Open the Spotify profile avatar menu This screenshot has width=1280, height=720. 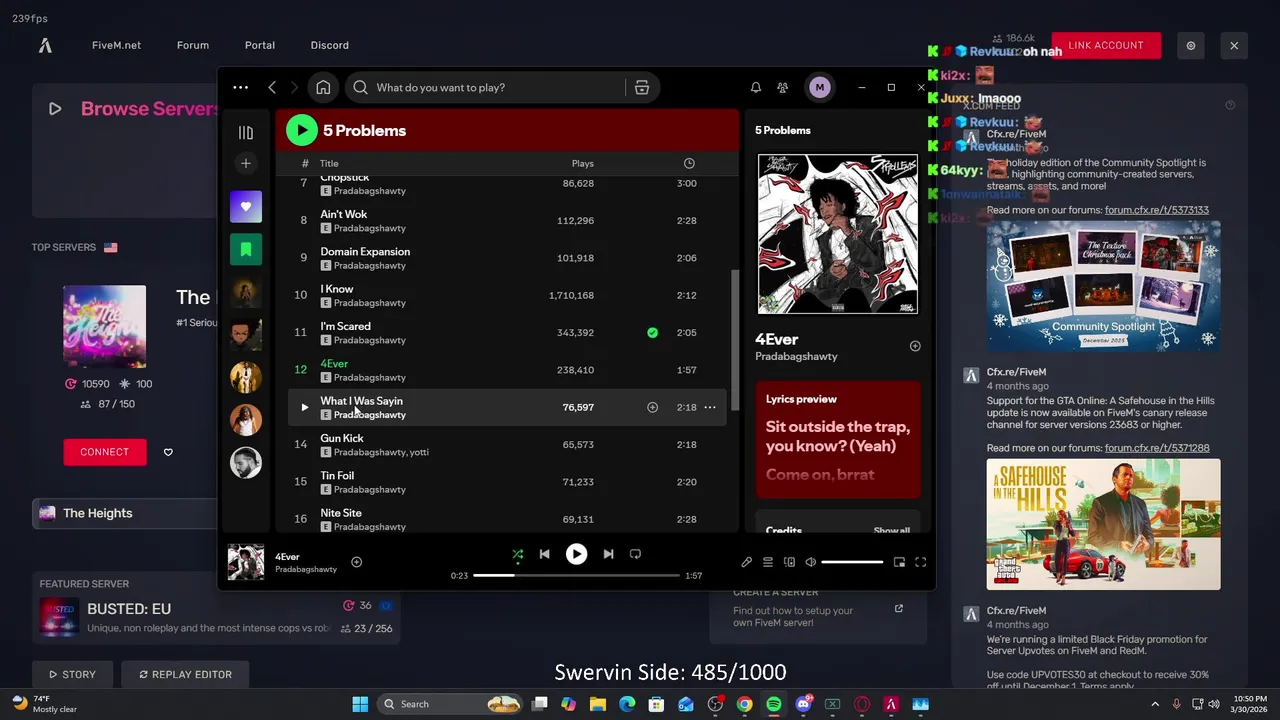[820, 88]
